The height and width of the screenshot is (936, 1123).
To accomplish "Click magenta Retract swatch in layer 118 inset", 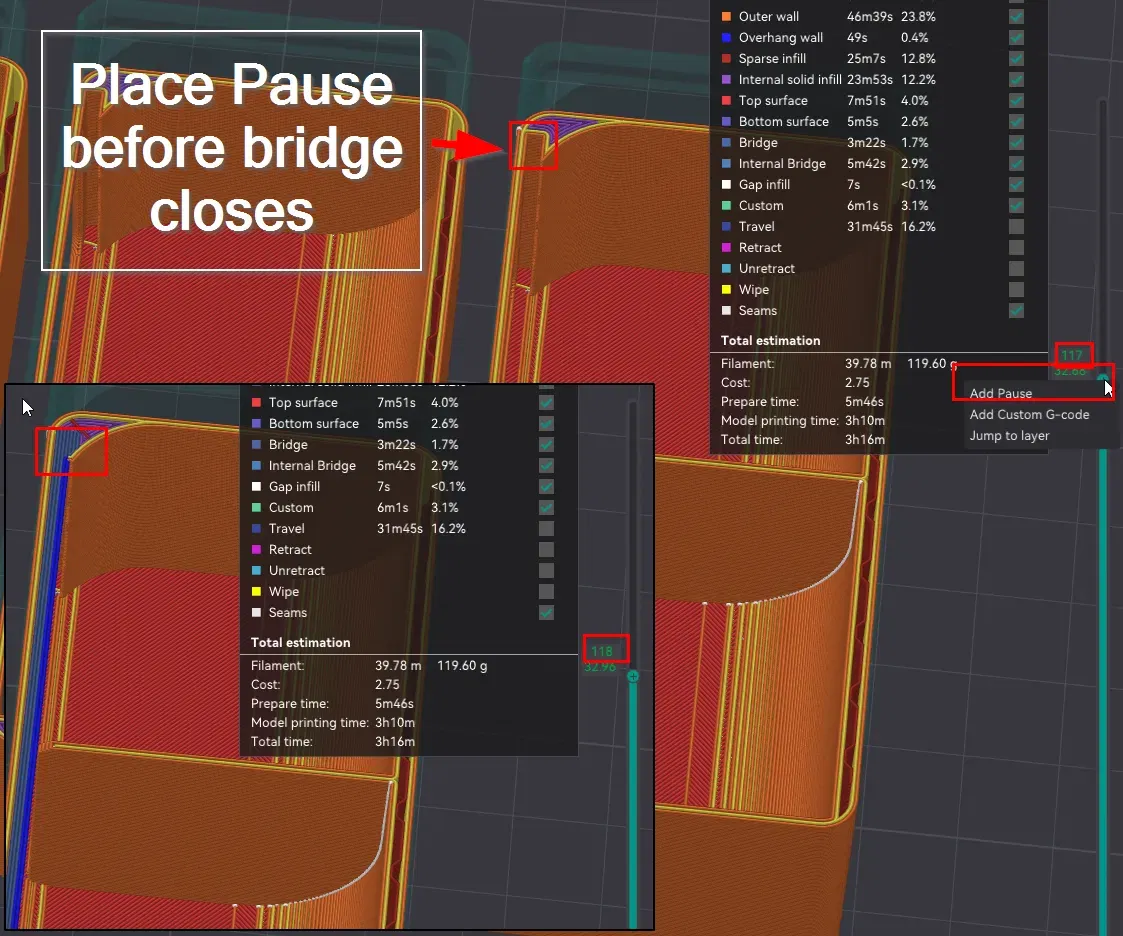I will [256, 549].
